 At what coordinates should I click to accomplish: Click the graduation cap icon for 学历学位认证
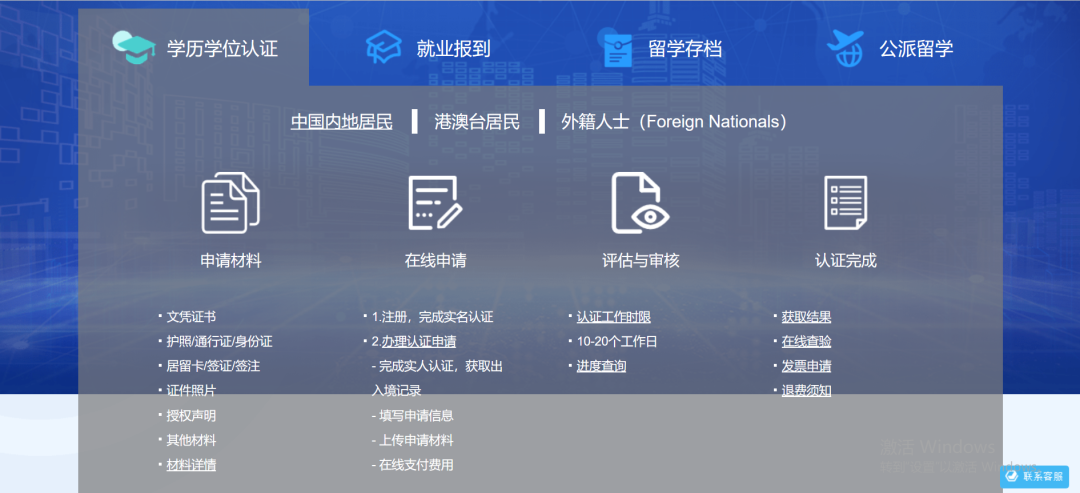coord(134,48)
